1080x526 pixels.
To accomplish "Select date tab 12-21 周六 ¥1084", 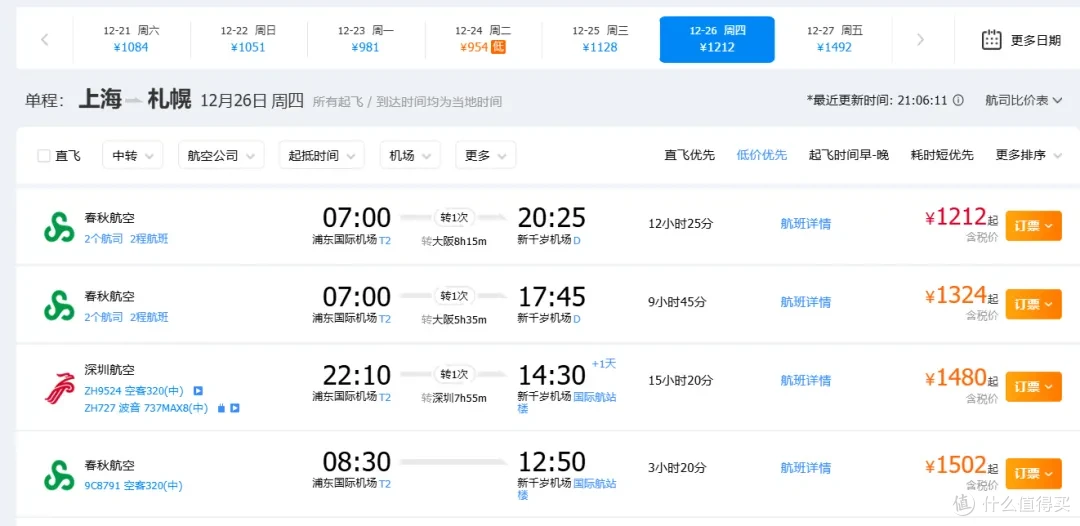I will 131,39.
